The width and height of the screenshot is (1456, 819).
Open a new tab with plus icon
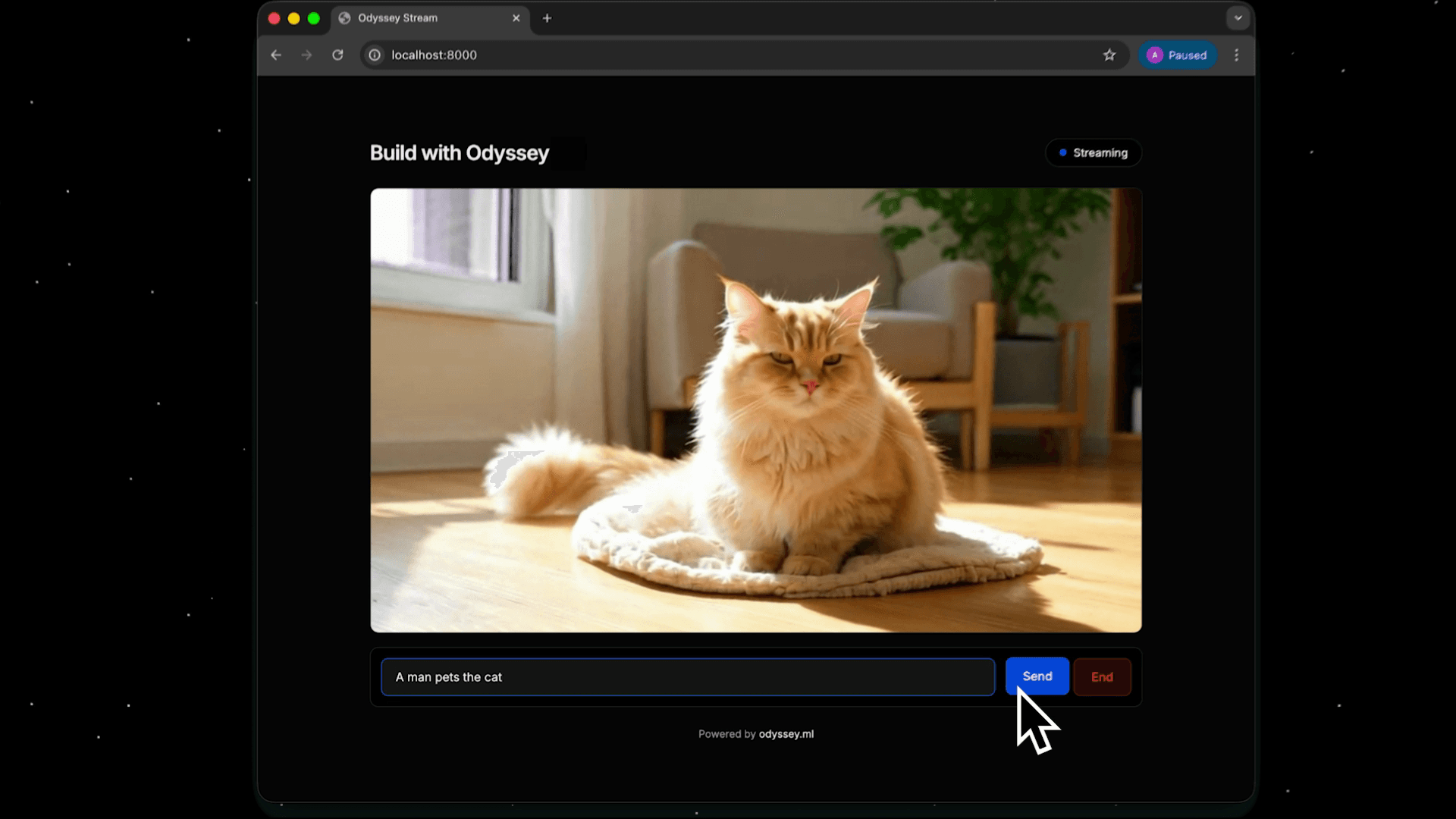[547, 18]
